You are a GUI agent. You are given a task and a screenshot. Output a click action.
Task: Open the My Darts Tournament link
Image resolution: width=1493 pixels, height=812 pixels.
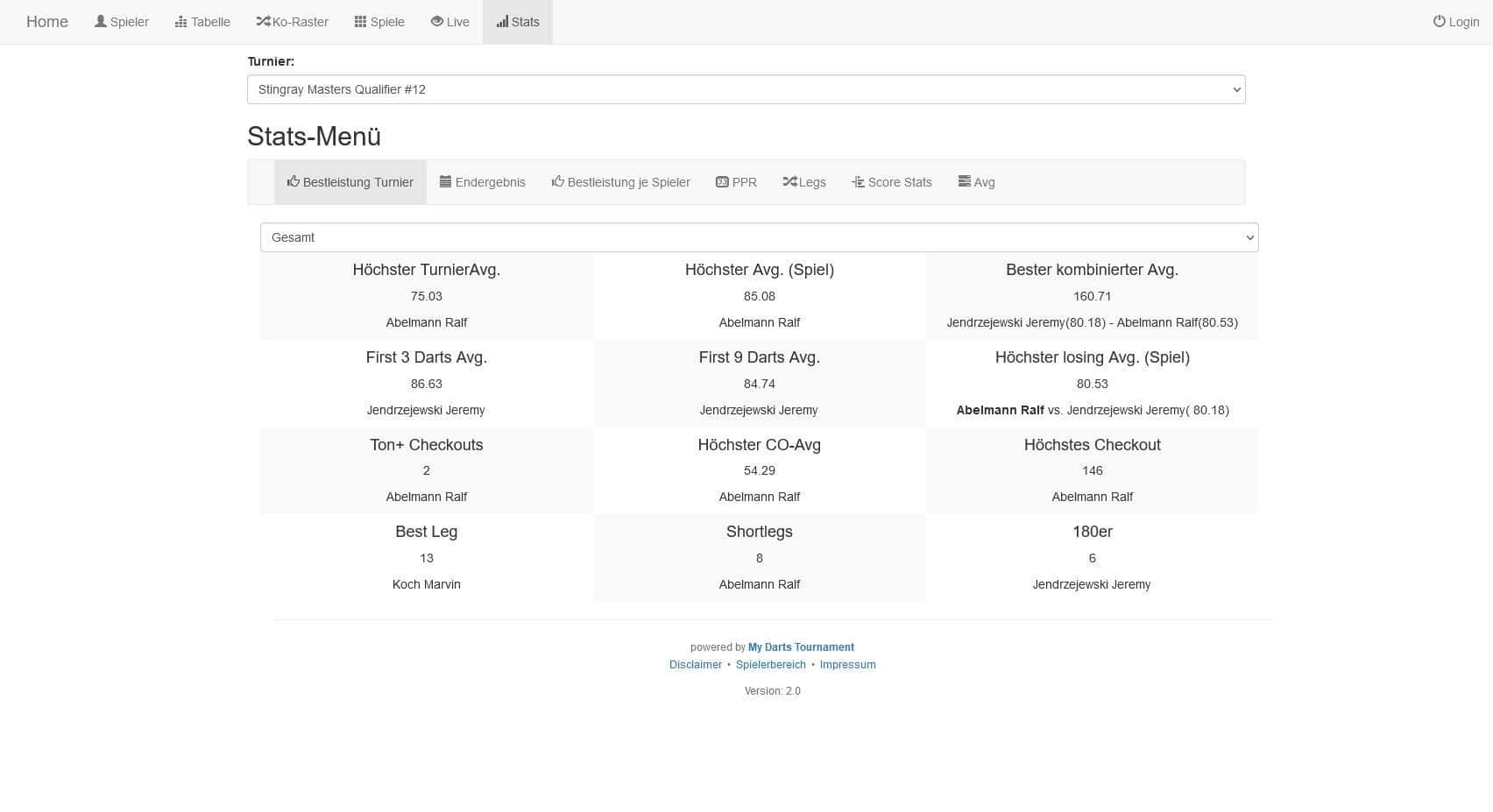coord(801,647)
